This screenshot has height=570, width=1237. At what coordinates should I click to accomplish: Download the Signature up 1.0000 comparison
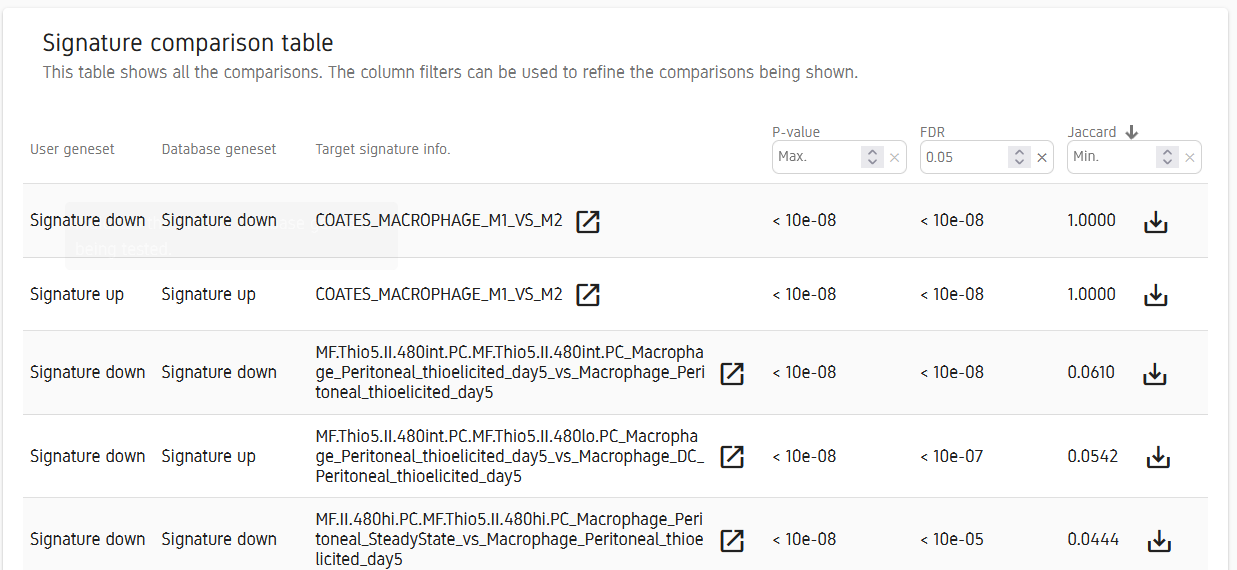click(1156, 295)
